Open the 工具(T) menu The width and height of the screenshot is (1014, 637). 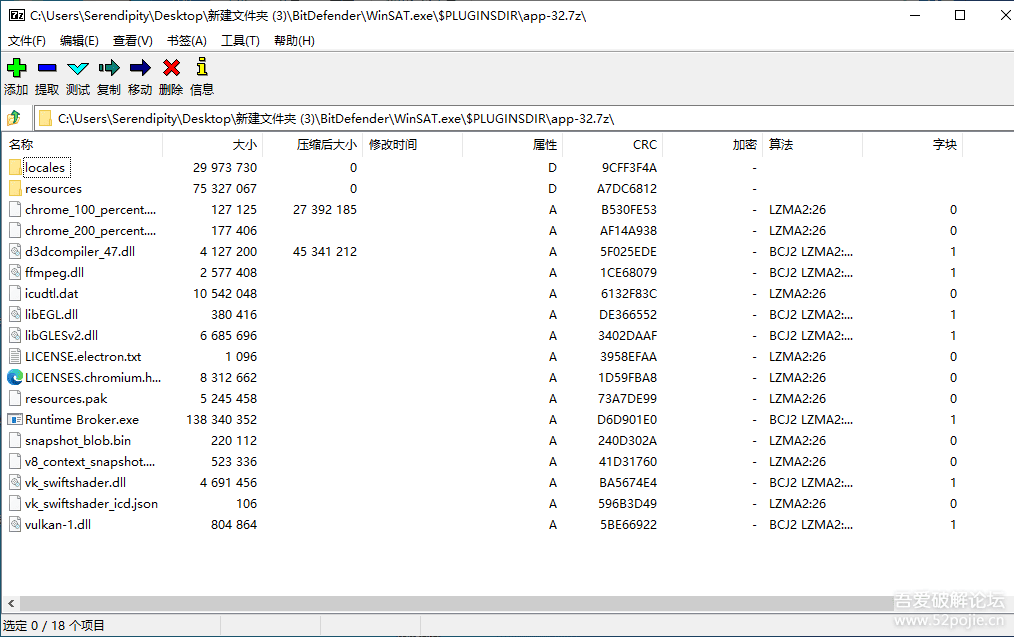pyautogui.click(x=240, y=41)
